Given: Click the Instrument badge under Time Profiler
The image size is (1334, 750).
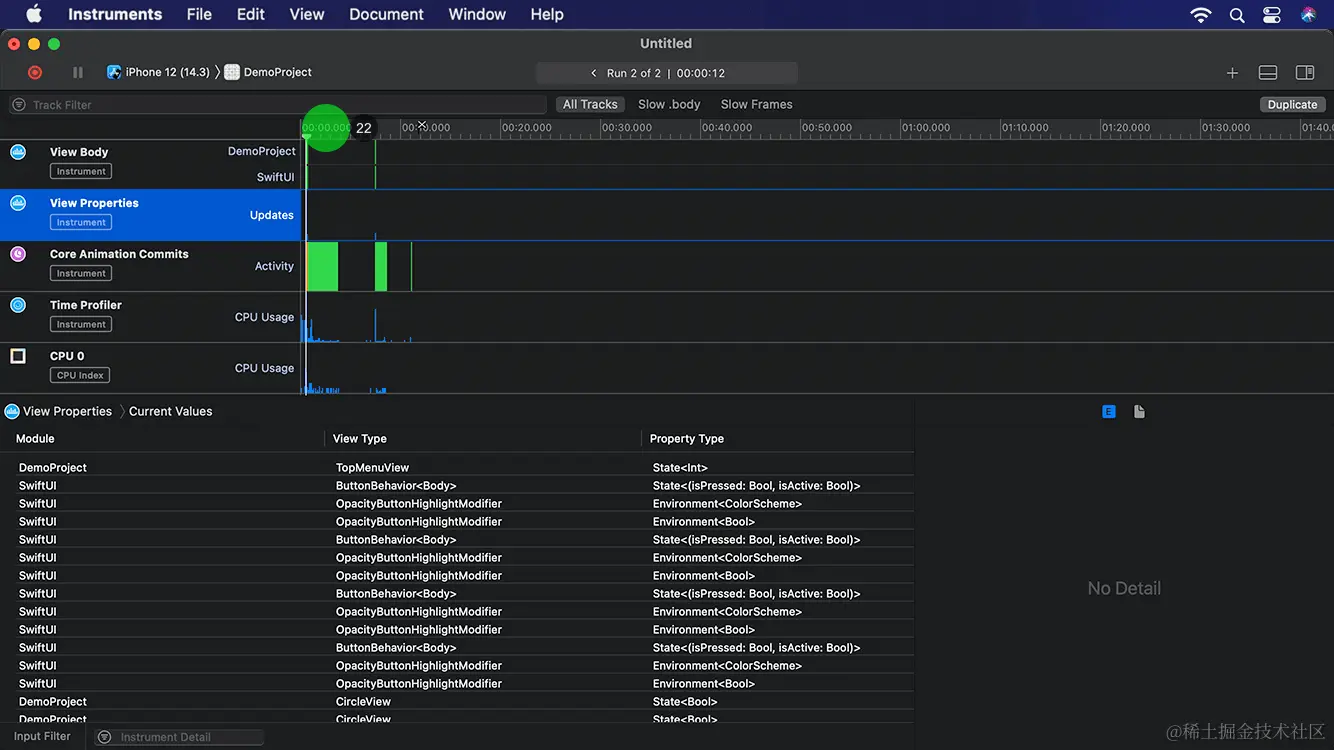Looking at the screenshot, I should point(81,324).
